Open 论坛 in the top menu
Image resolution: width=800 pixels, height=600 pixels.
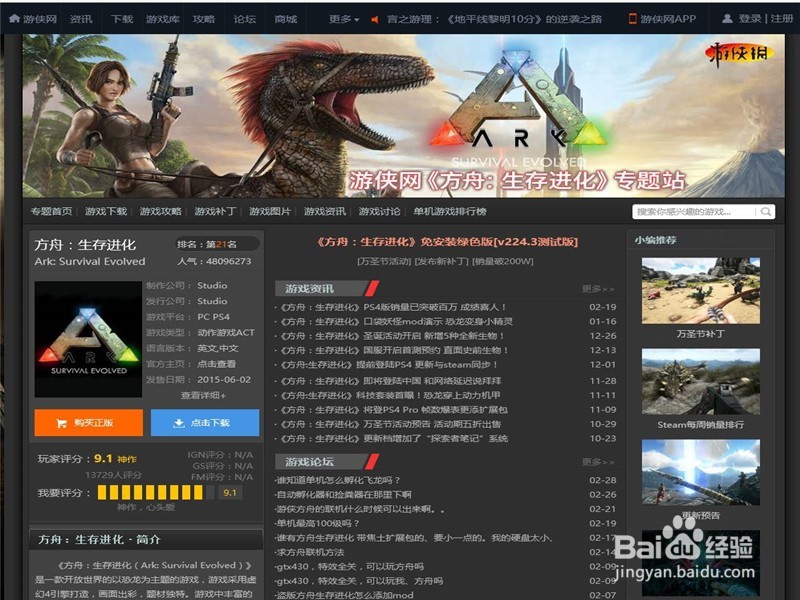pos(244,19)
